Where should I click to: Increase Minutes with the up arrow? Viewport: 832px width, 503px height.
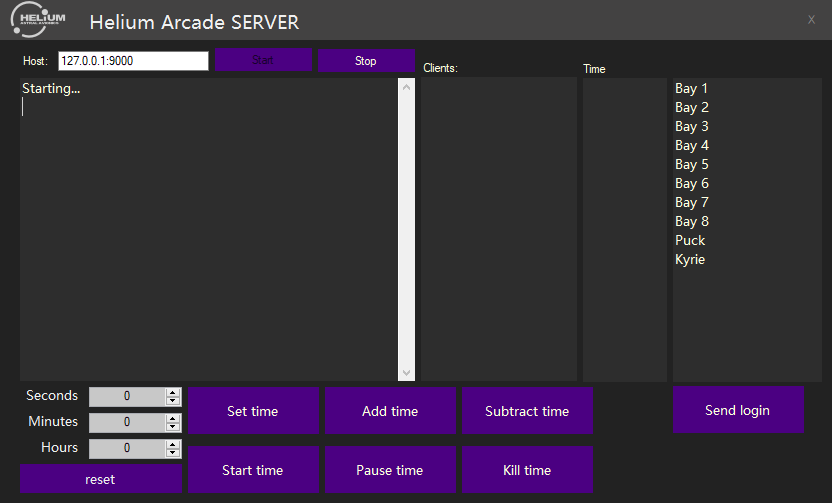[173, 418]
